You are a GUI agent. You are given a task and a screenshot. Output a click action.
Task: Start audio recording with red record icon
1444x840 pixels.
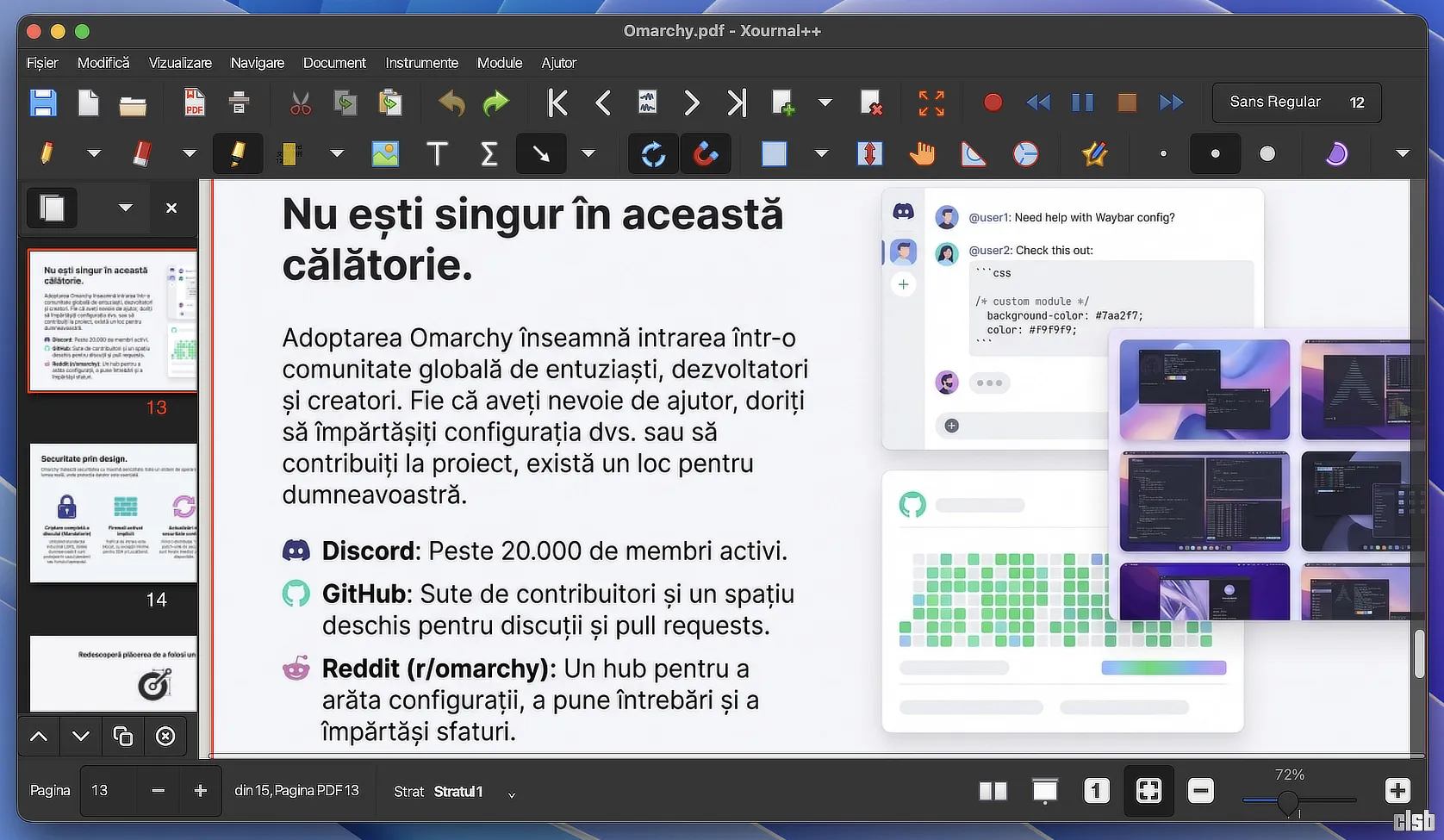993,103
